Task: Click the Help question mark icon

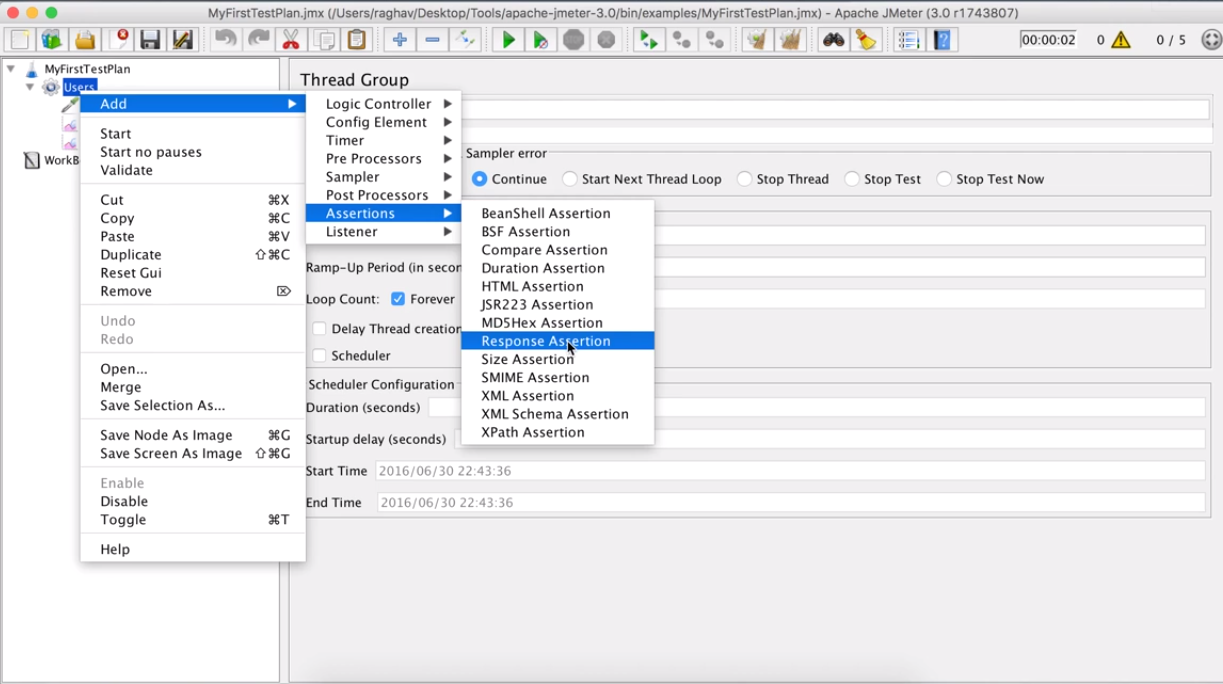Action: 942,40
